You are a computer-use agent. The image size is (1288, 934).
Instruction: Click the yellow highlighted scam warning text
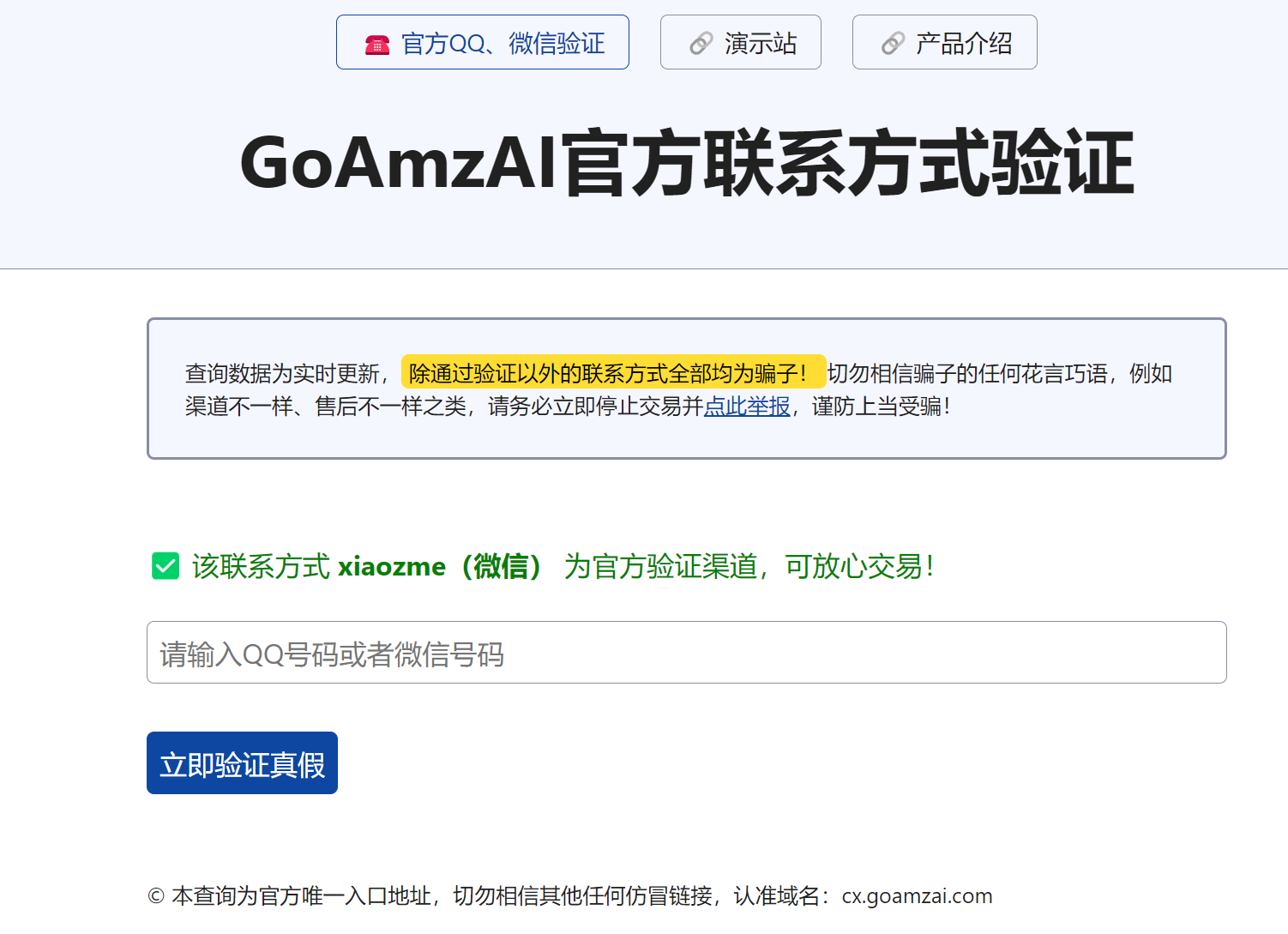(x=613, y=372)
